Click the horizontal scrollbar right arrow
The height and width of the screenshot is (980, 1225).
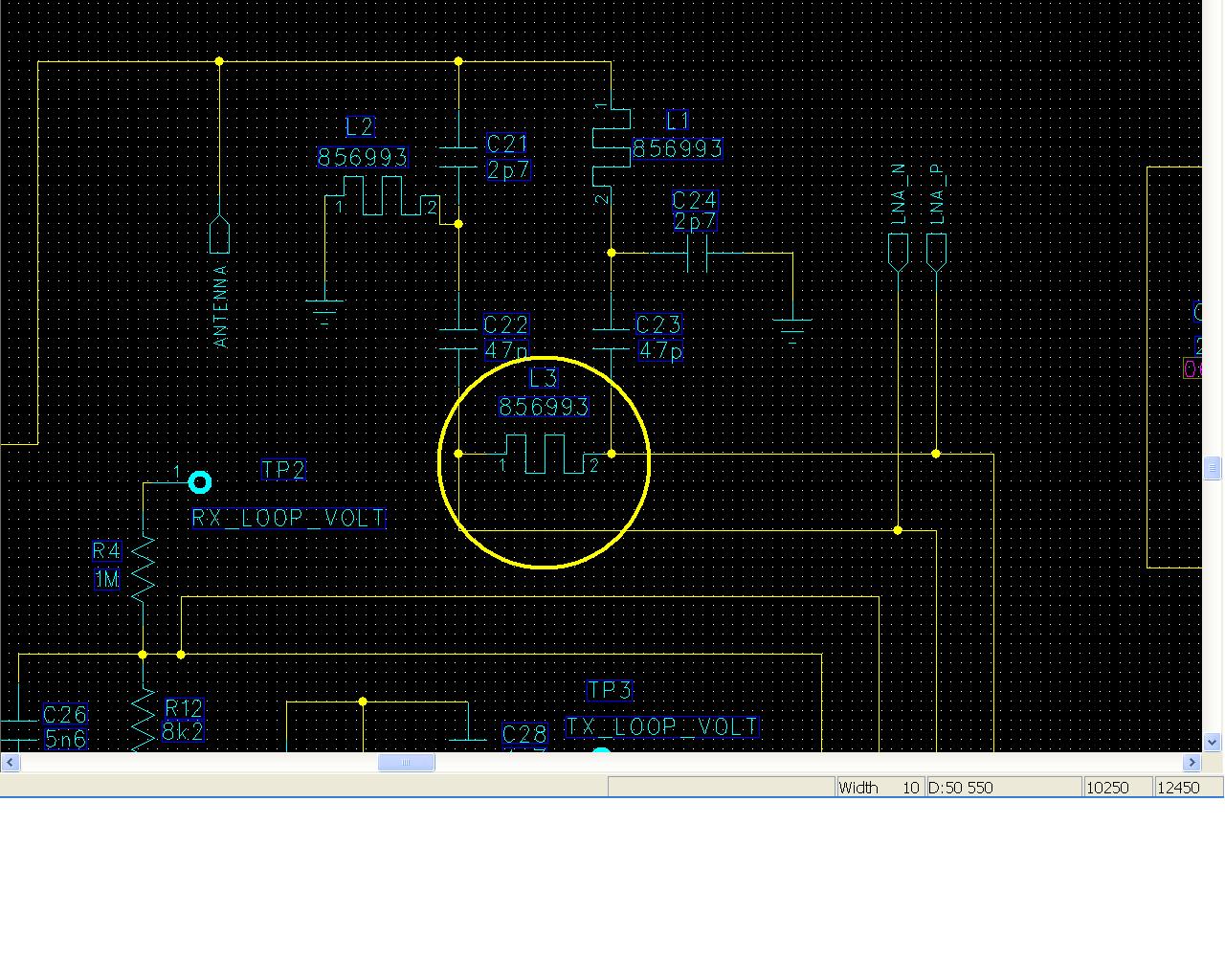[x=1192, y=763]
